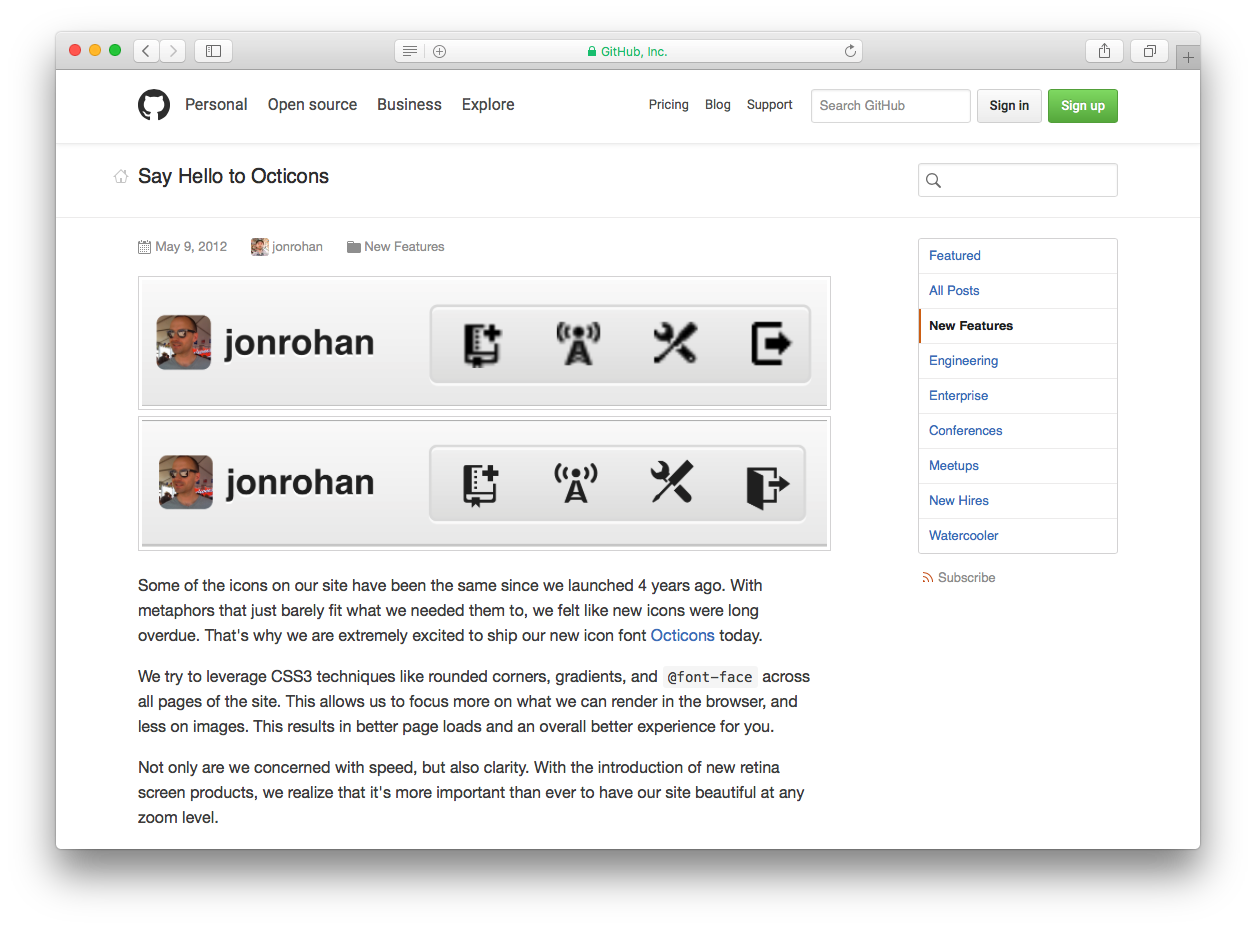Screen dimensions: 1256x929
Task: Click the Sign in button
Action: 1009,106
